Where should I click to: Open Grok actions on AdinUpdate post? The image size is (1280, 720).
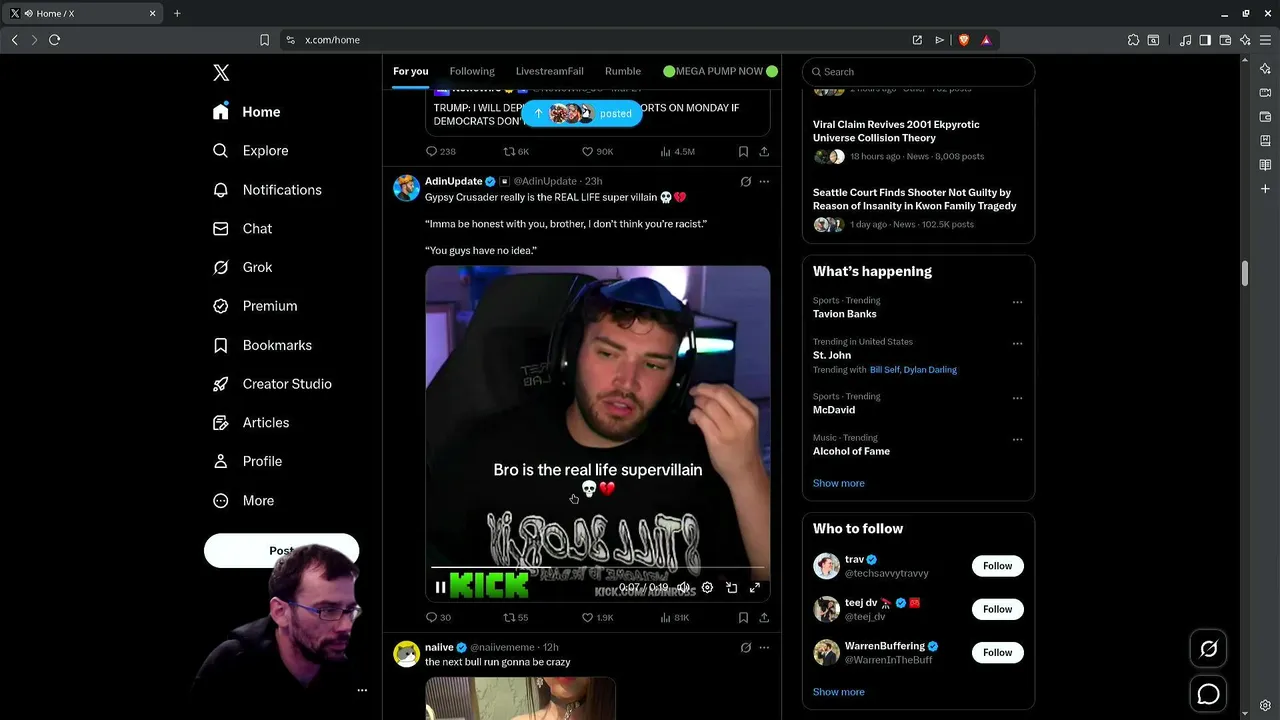point(745,182)
